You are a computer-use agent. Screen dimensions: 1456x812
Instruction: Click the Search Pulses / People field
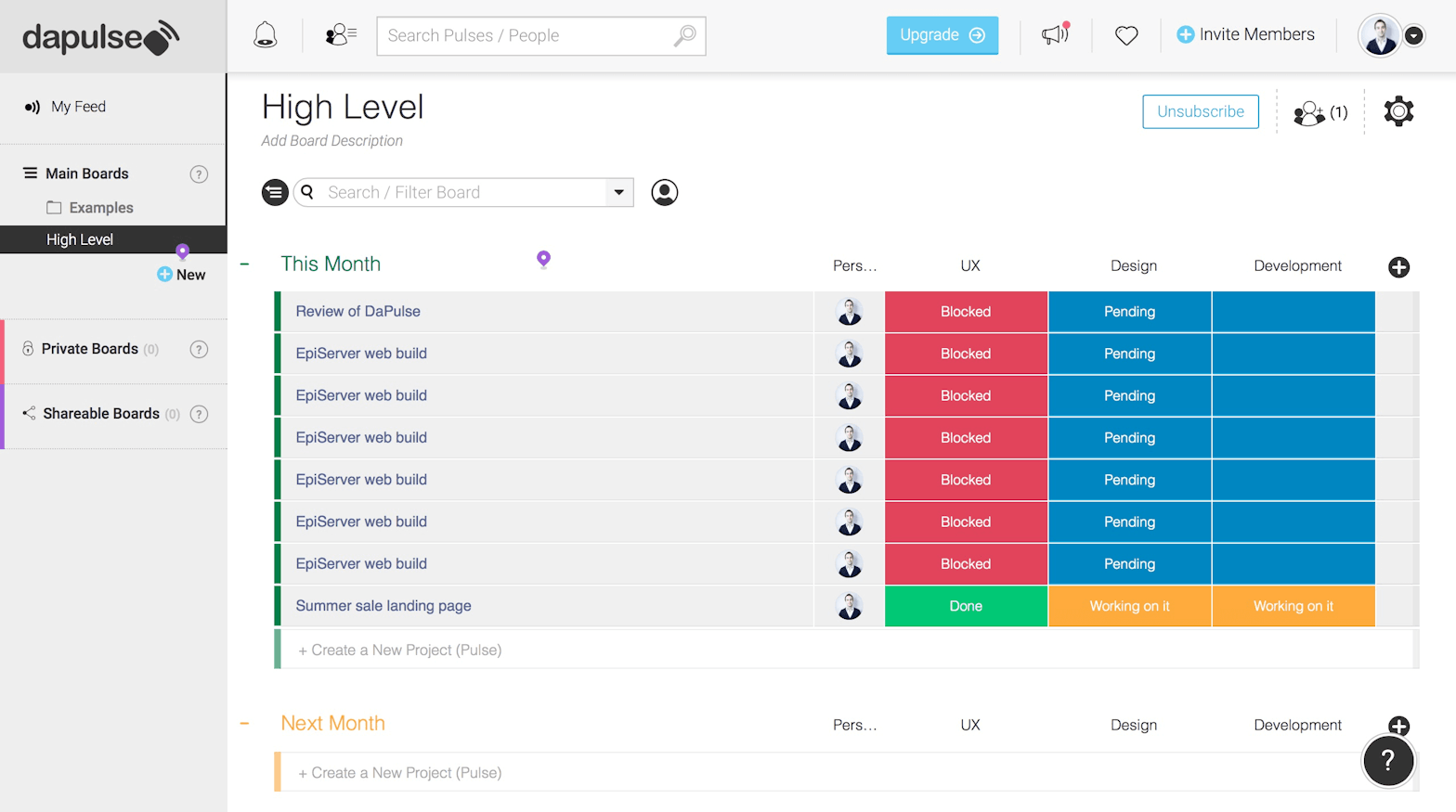(x=527, y=35)
